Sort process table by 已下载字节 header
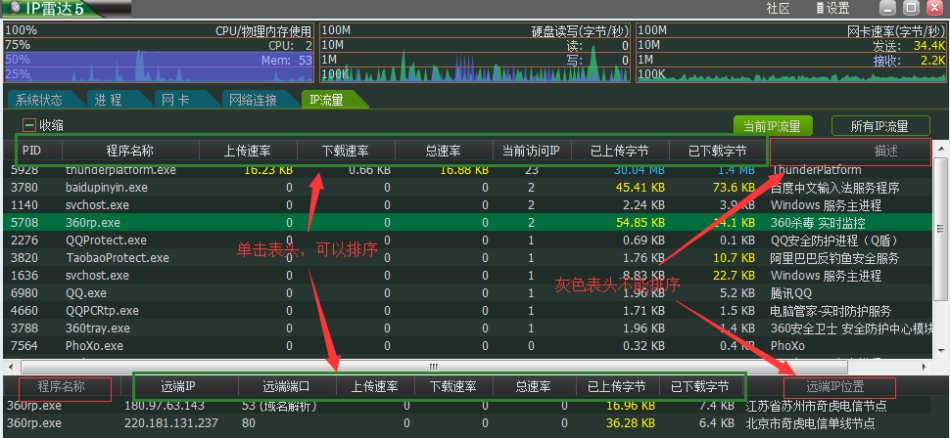This screenshot has width=950, height=438. (718, 151)
